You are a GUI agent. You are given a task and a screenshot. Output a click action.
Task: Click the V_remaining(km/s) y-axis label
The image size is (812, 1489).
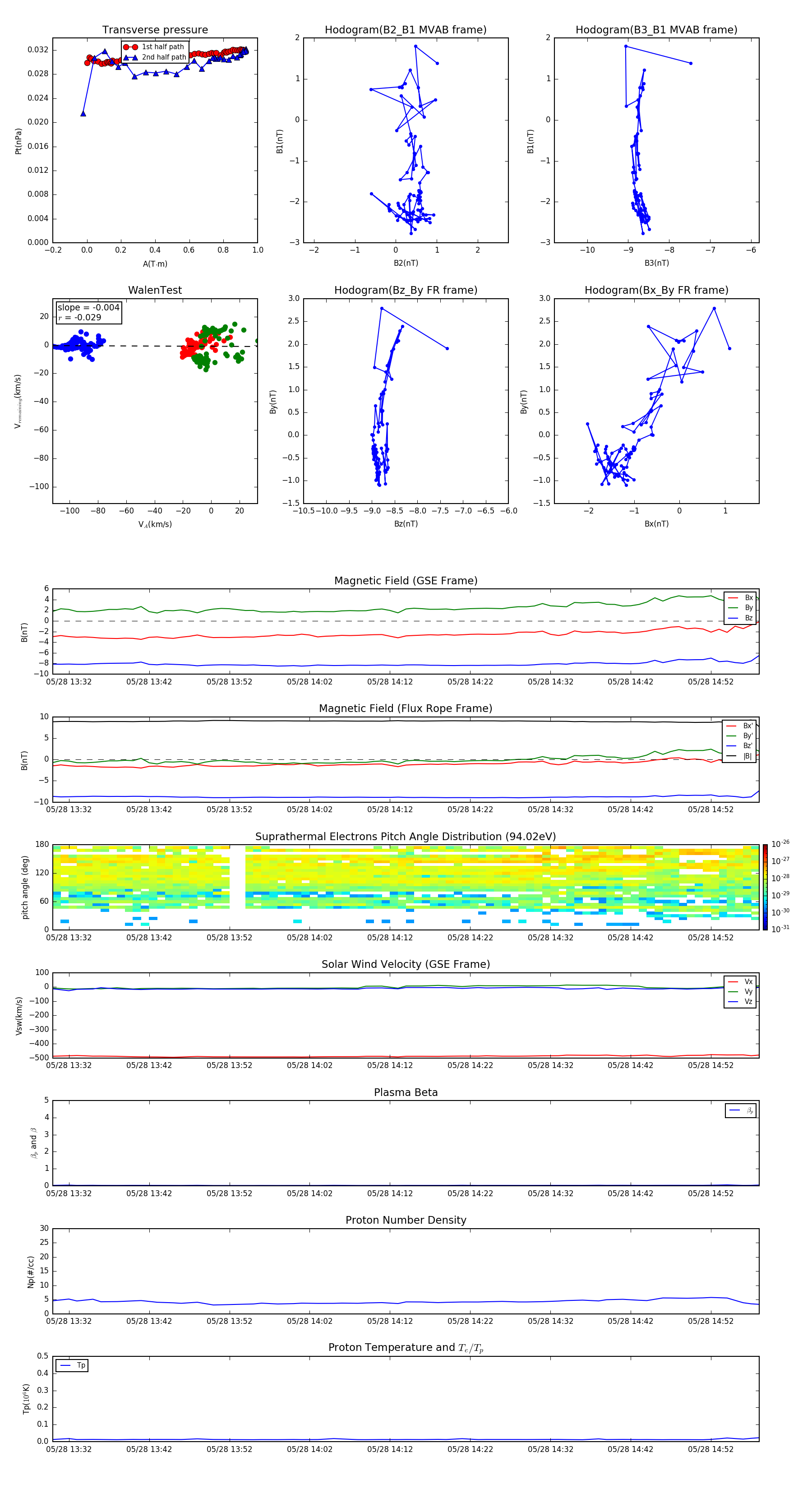coord(18,401)
